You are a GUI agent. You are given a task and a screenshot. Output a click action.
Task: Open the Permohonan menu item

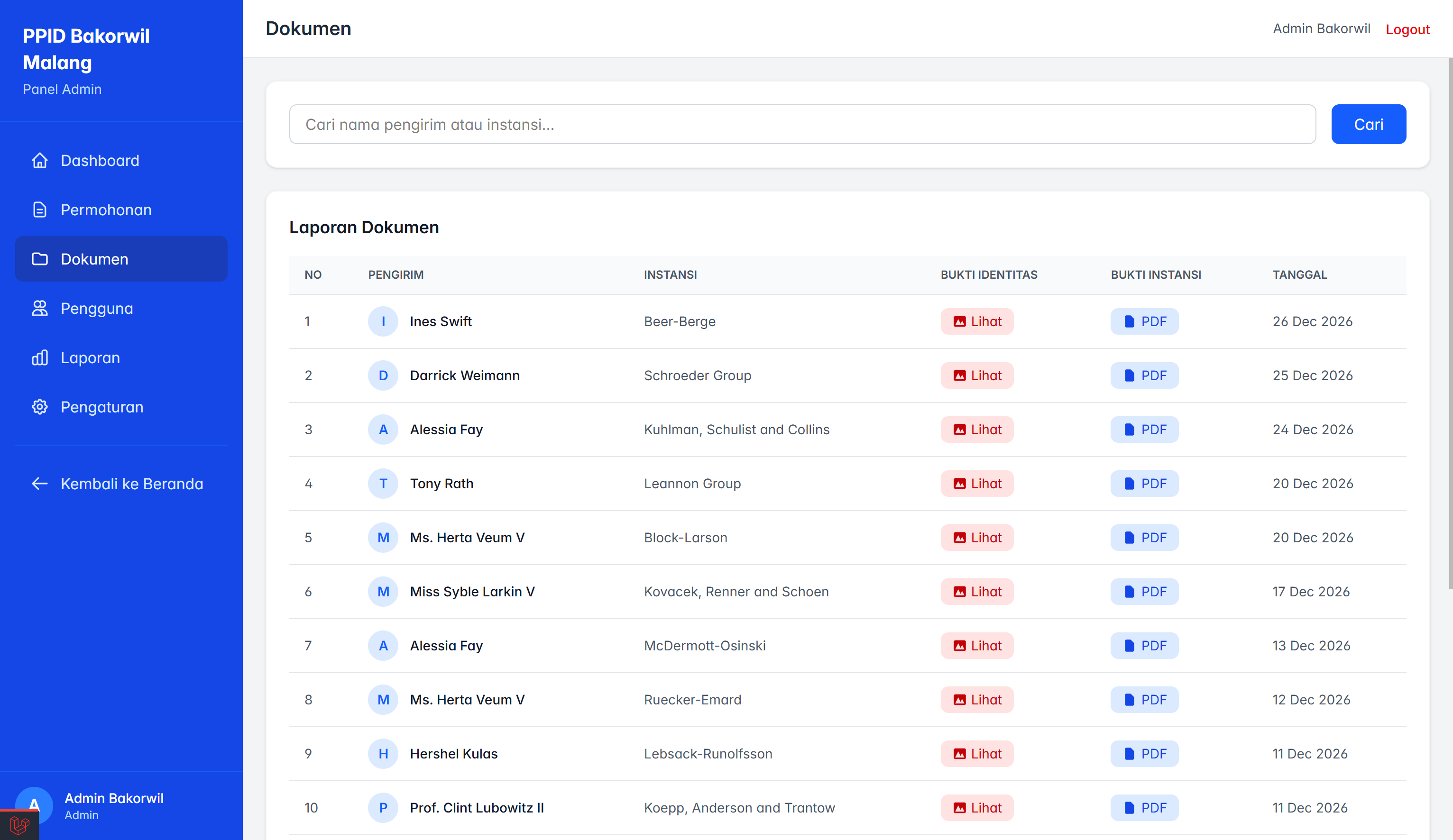[x=121, y=210]
